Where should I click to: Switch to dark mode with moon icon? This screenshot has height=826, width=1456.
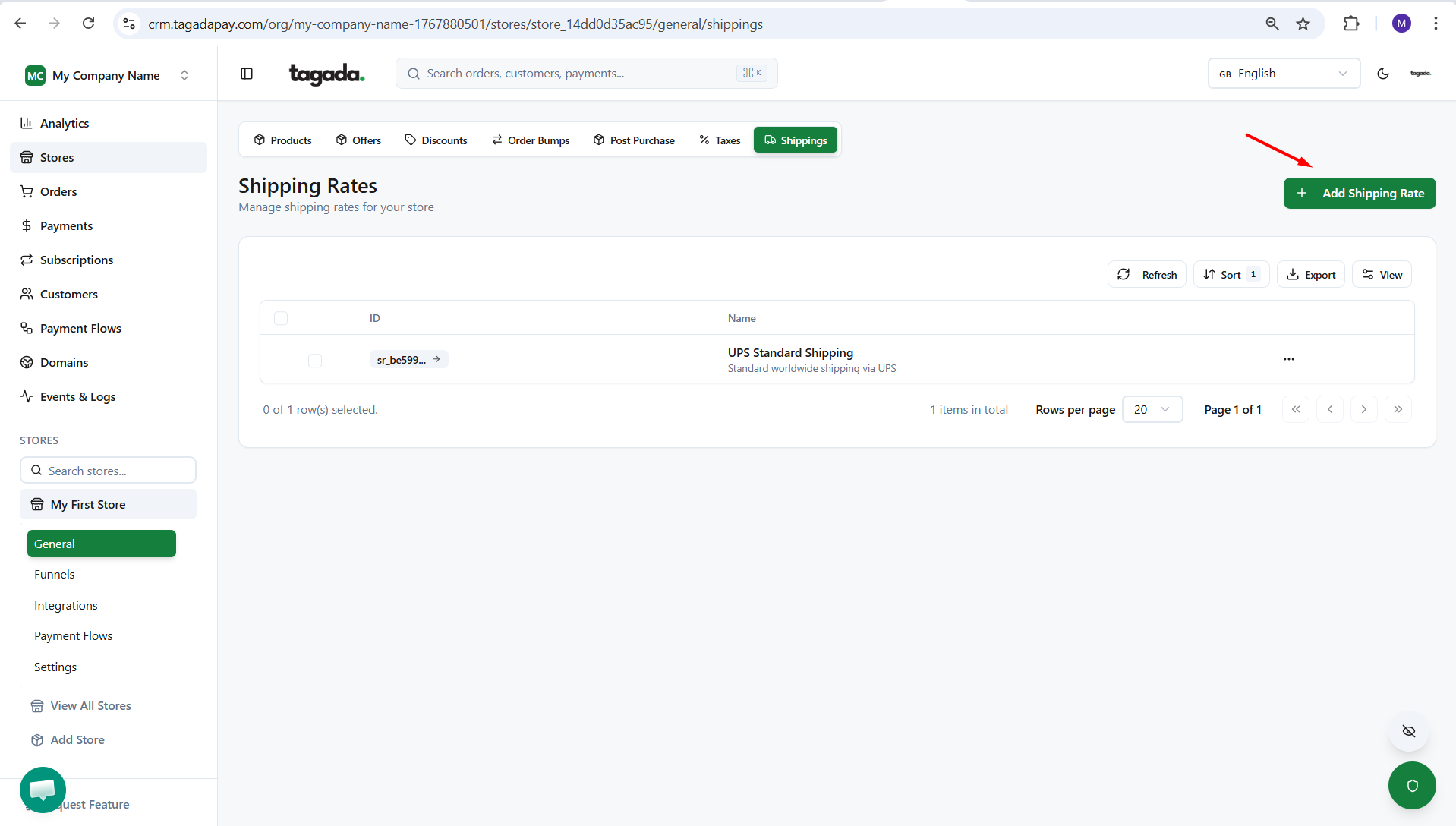[1382, 74]
